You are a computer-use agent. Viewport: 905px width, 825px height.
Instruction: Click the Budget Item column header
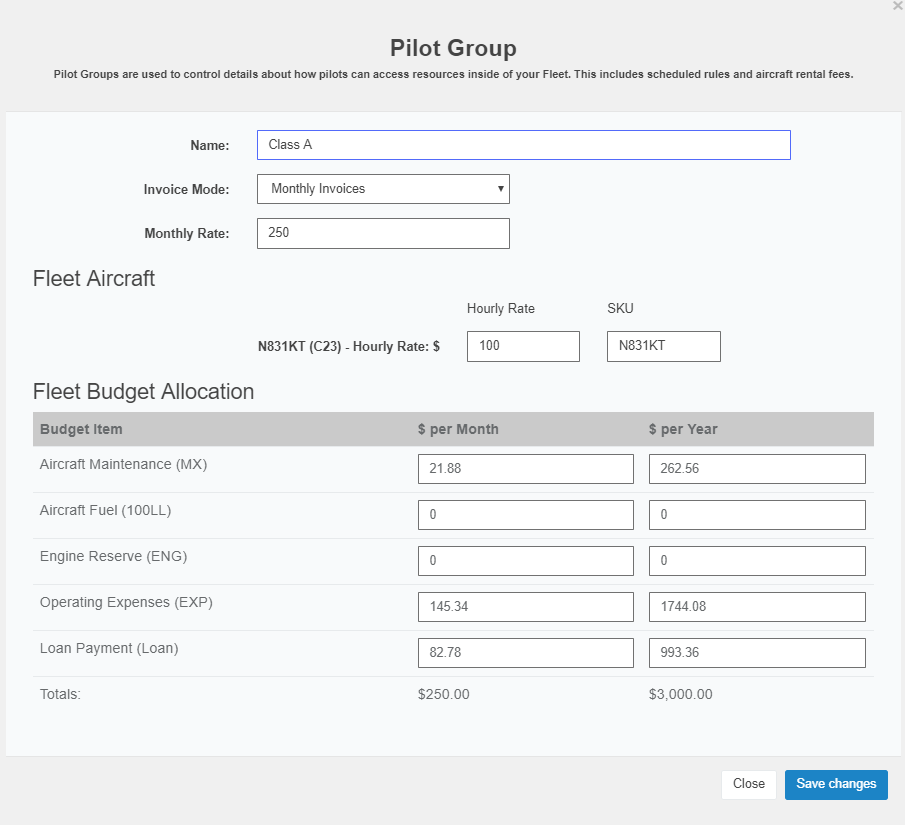coord(81,429)
